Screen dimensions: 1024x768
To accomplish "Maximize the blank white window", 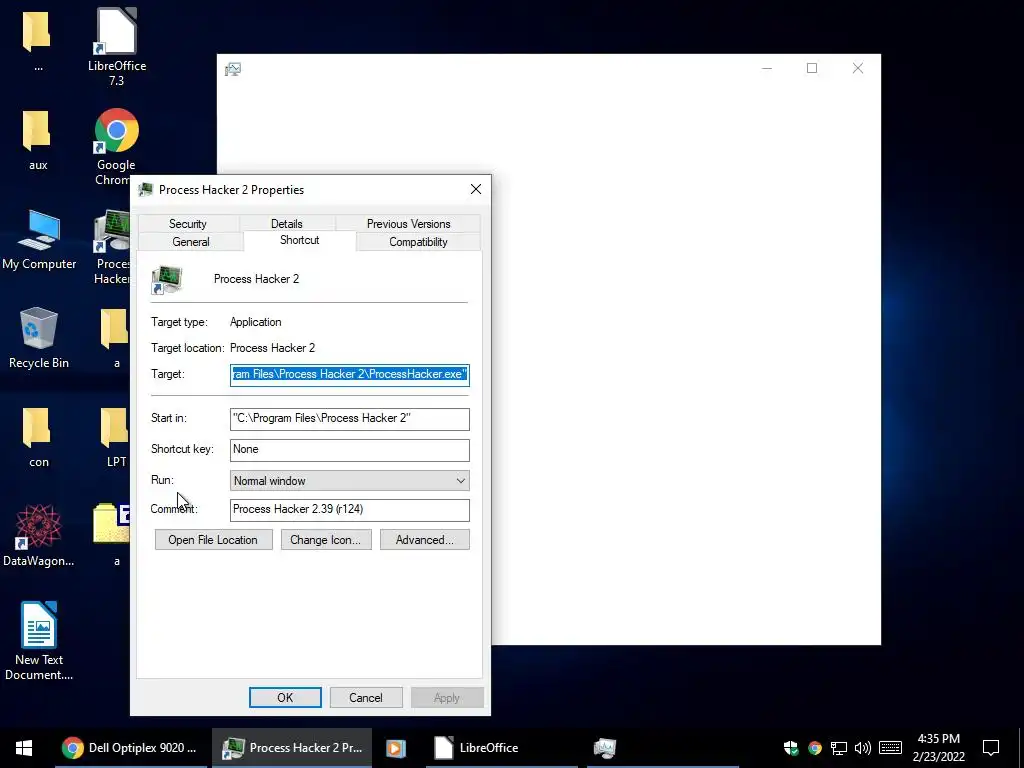I will pos(812,68).
